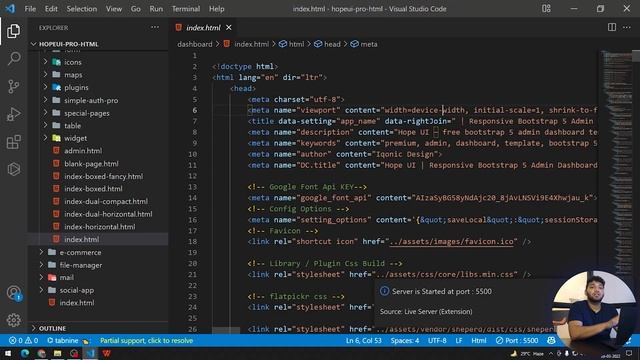Click the minimap code overview
Viewport: 640px width, 360px height.
[616, 163]
